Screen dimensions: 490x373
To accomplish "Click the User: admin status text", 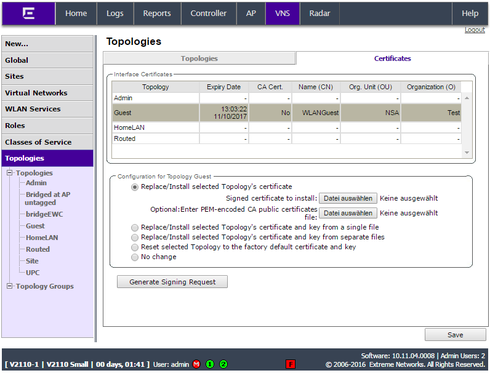I will pyautogui.click(x=171, y=364).
